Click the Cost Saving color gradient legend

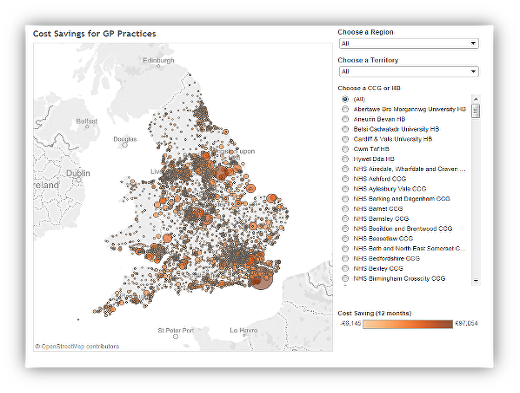[x=408, y=324]
